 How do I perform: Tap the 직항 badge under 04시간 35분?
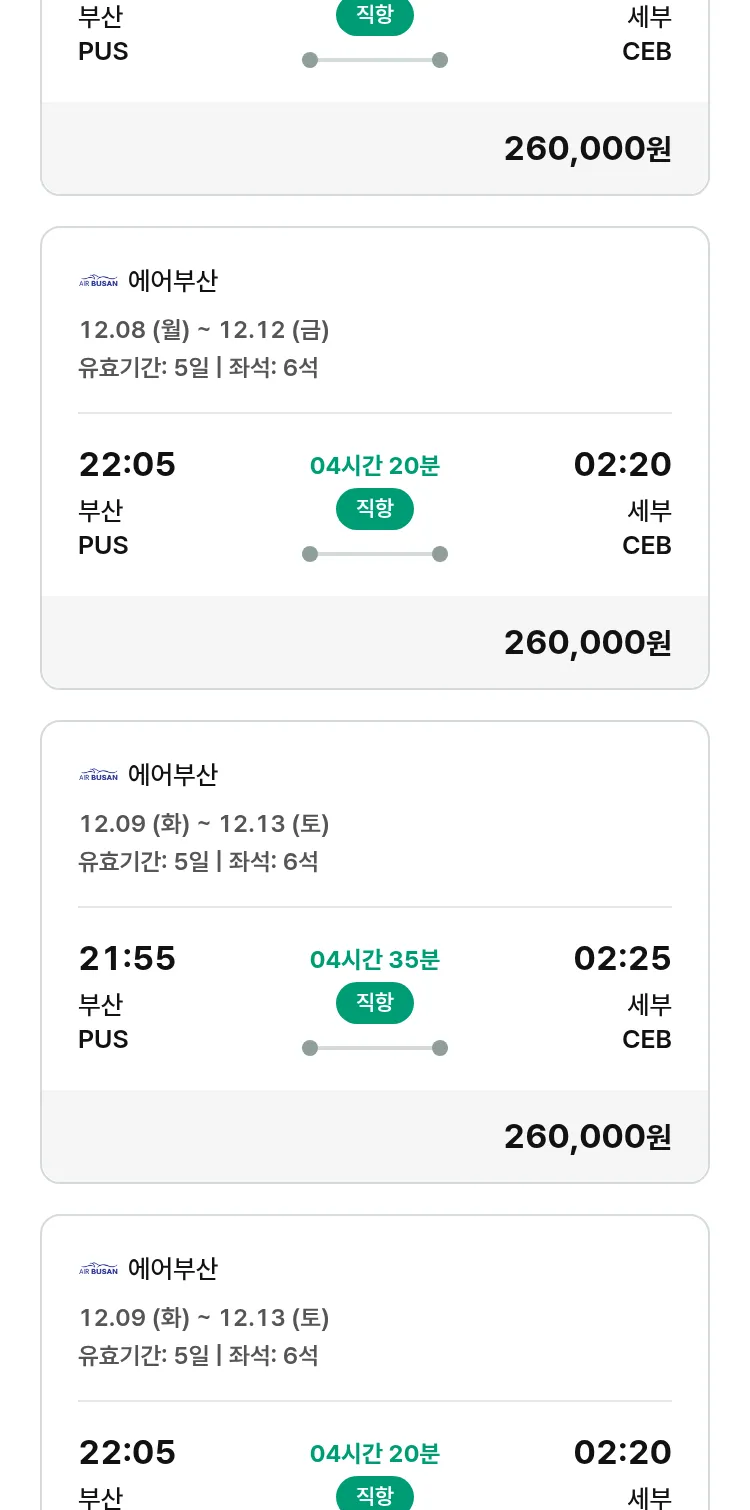pyautogui.click(x=375, y=1003)
